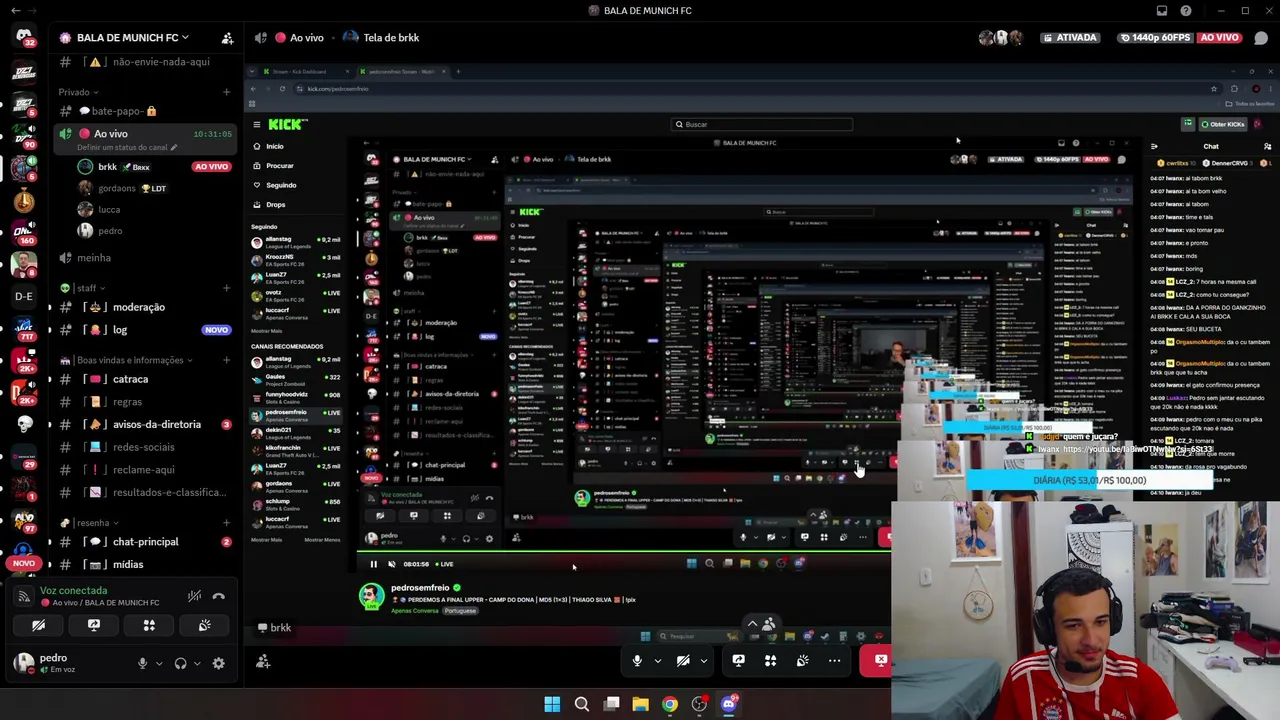Create channel in staff category
The height and width of the screenshot is (720, 1280).
click(226, 288)
